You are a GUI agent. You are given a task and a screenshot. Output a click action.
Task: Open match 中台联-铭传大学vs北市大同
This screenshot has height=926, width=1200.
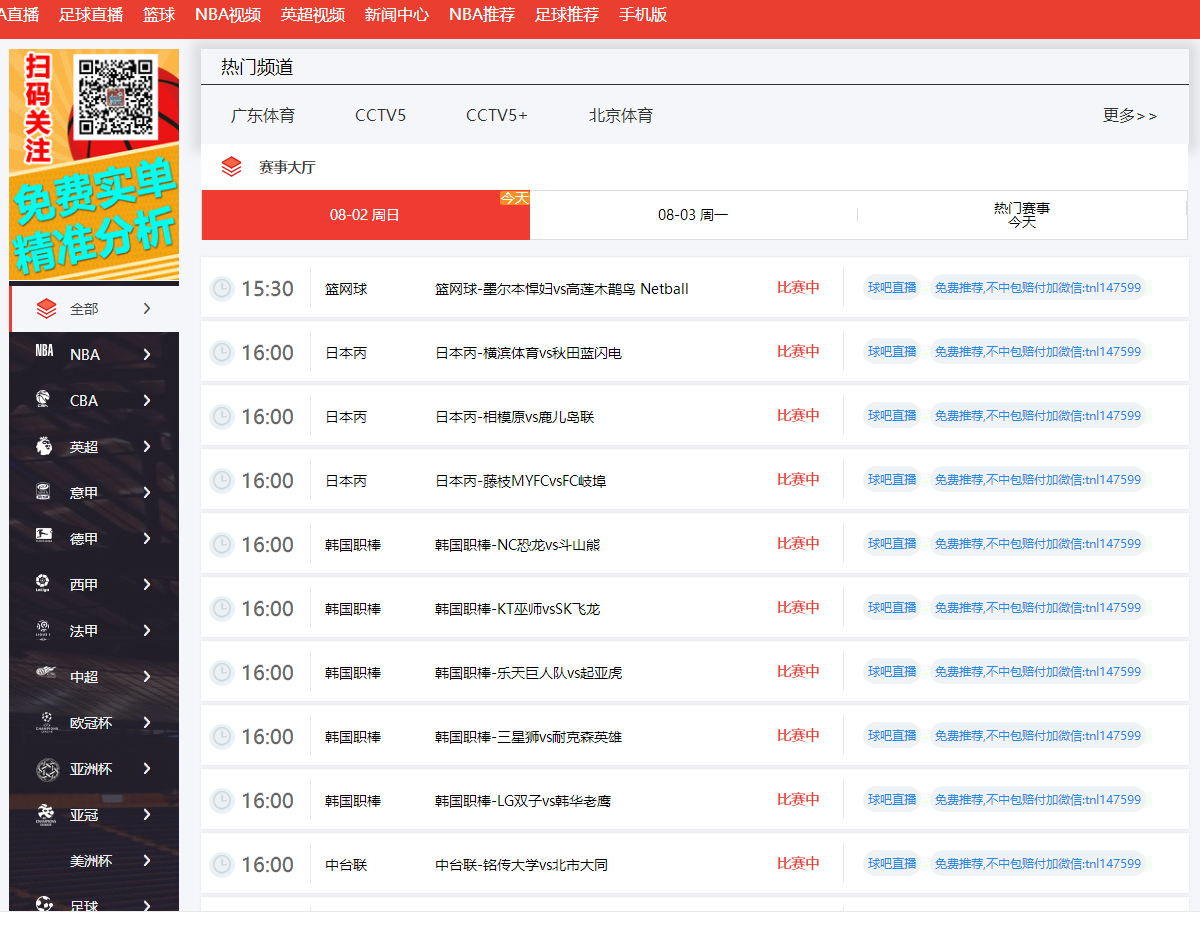click(521, 865)
